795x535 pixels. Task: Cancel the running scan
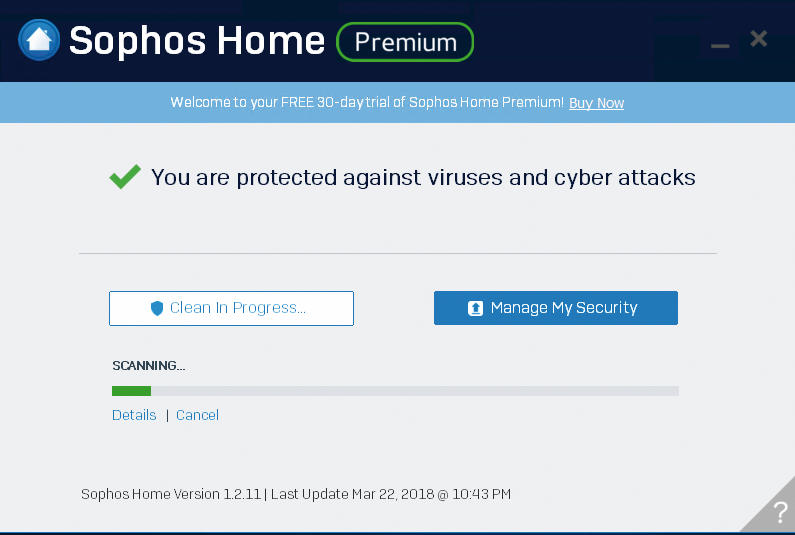[197, 415]
